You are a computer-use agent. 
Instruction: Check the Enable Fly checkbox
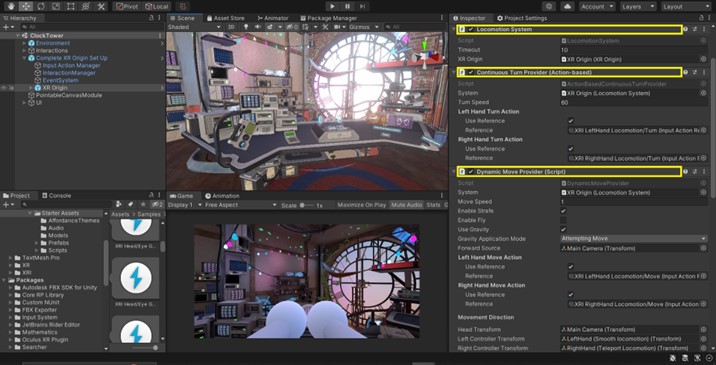click(x=563, y=220)
